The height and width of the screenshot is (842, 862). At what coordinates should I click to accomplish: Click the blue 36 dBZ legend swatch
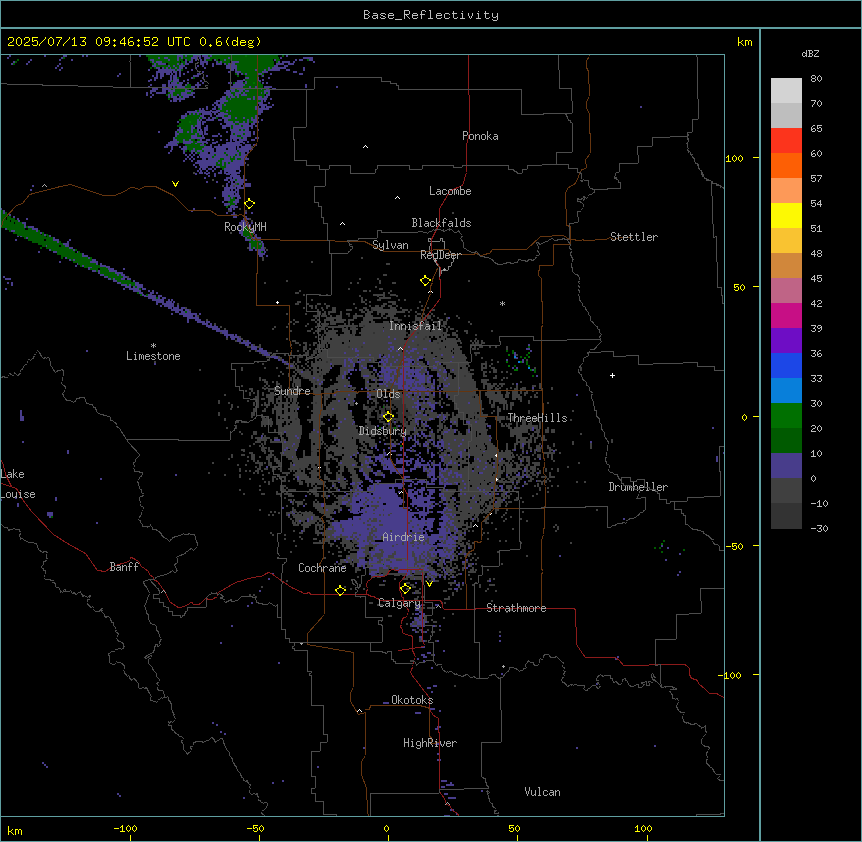[x=786, y=365]
